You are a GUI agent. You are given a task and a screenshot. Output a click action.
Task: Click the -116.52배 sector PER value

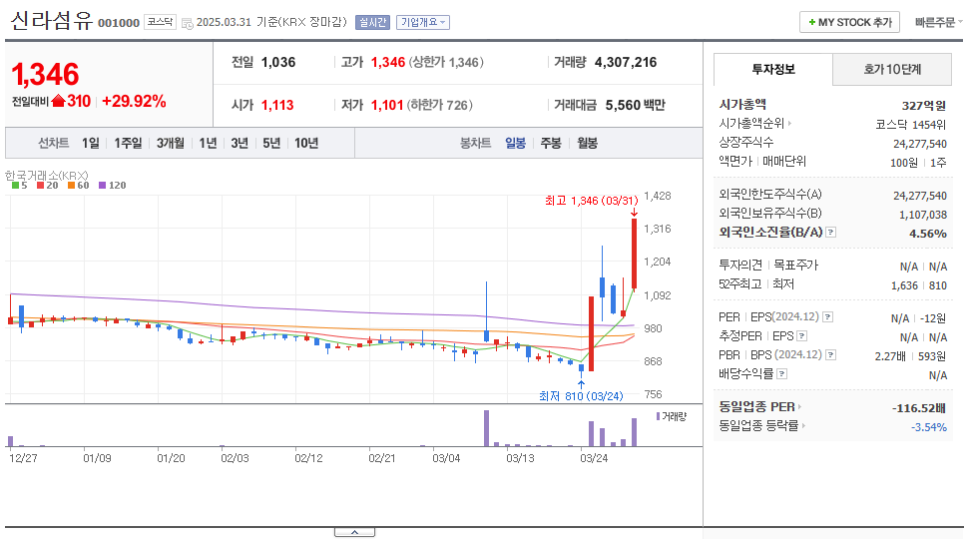[x=919, y=408]
